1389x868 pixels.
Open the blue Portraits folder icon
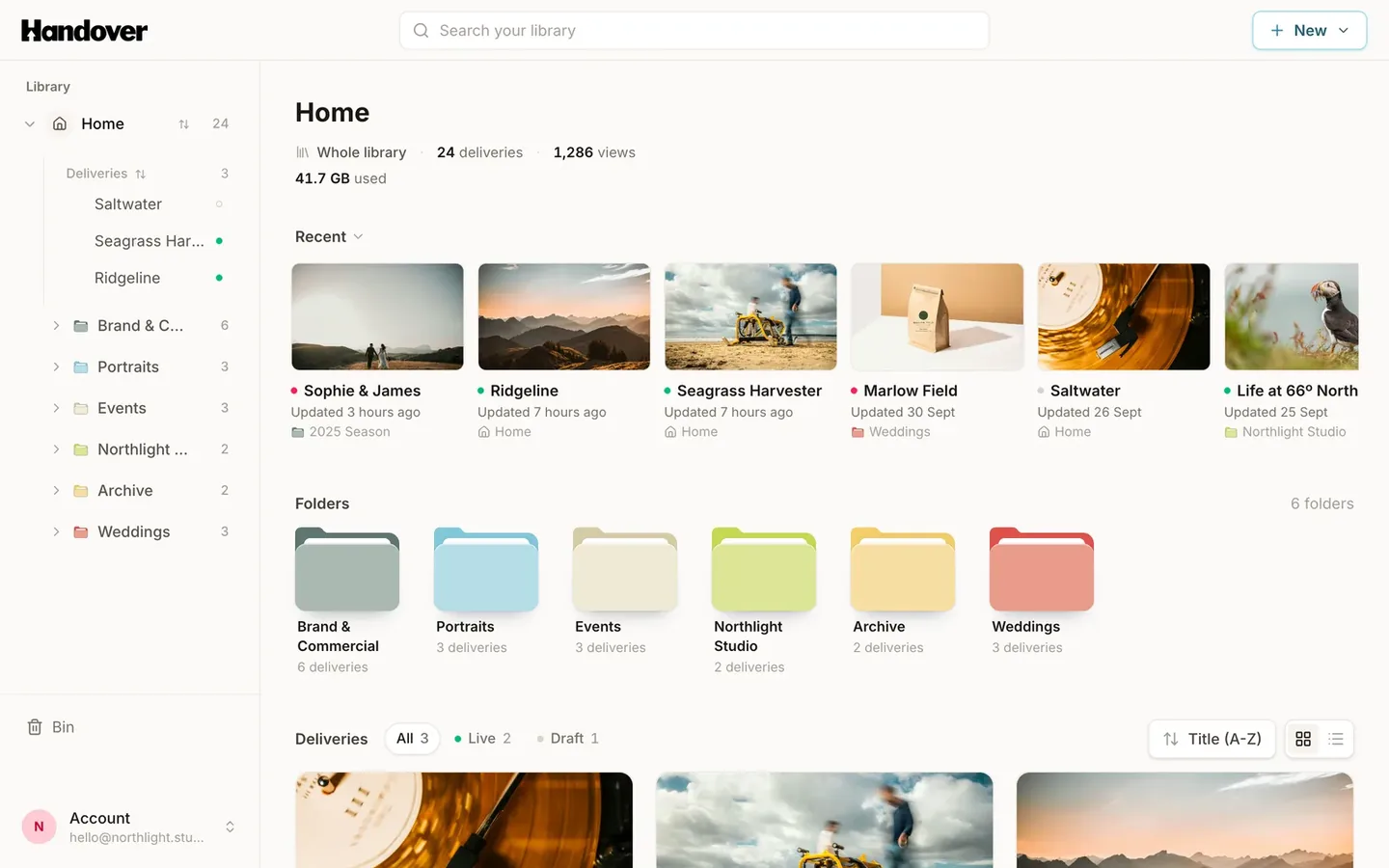click(x=486, y=569)
